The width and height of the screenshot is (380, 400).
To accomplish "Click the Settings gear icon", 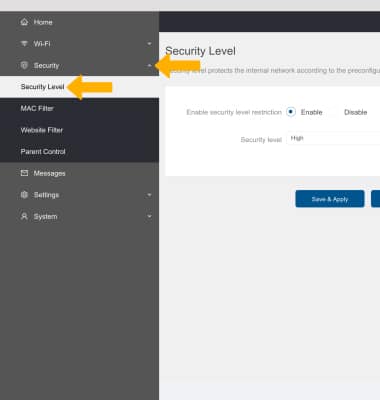I will tap(24, 195).
